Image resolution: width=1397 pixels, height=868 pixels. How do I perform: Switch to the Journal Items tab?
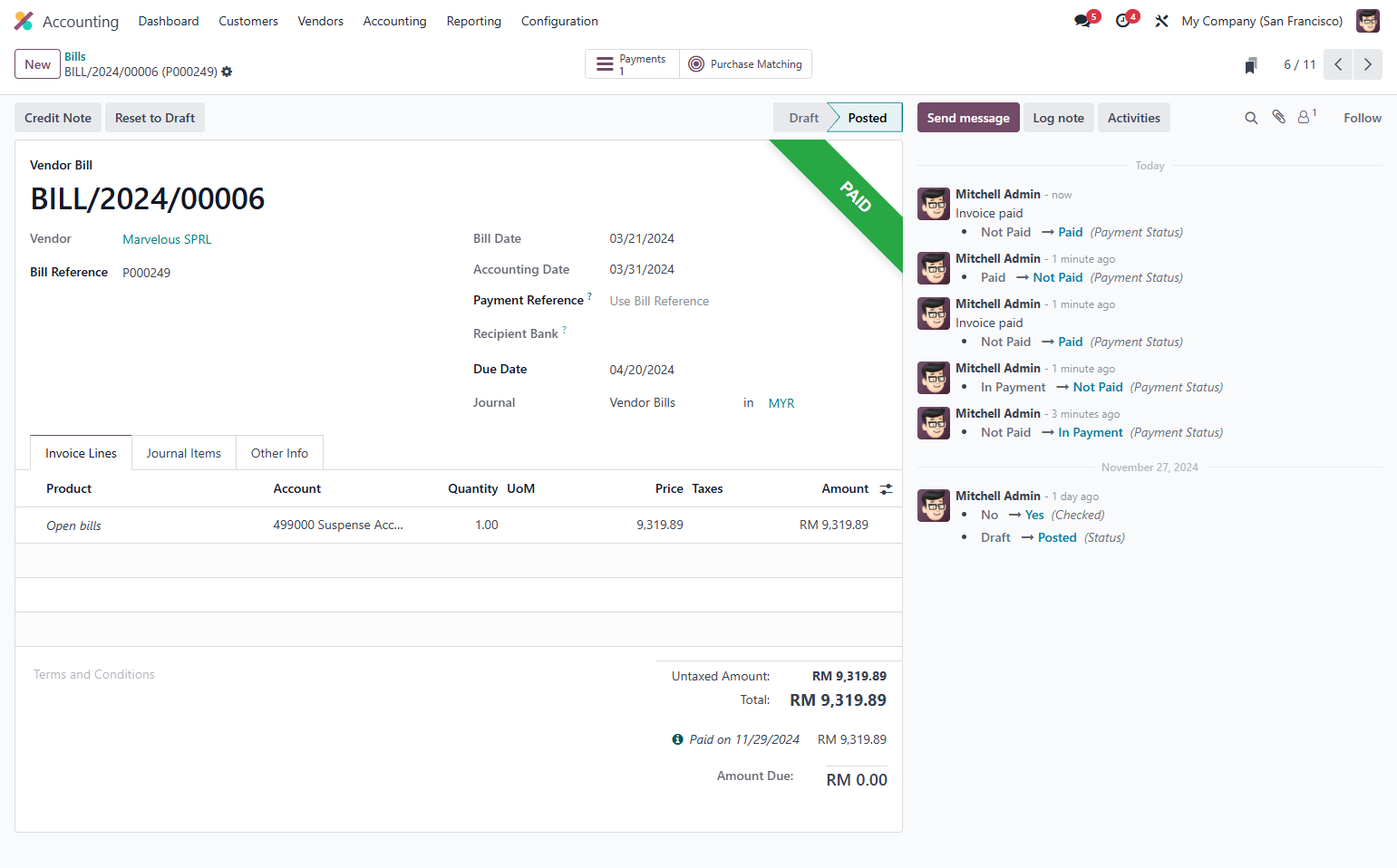point(184,453)
